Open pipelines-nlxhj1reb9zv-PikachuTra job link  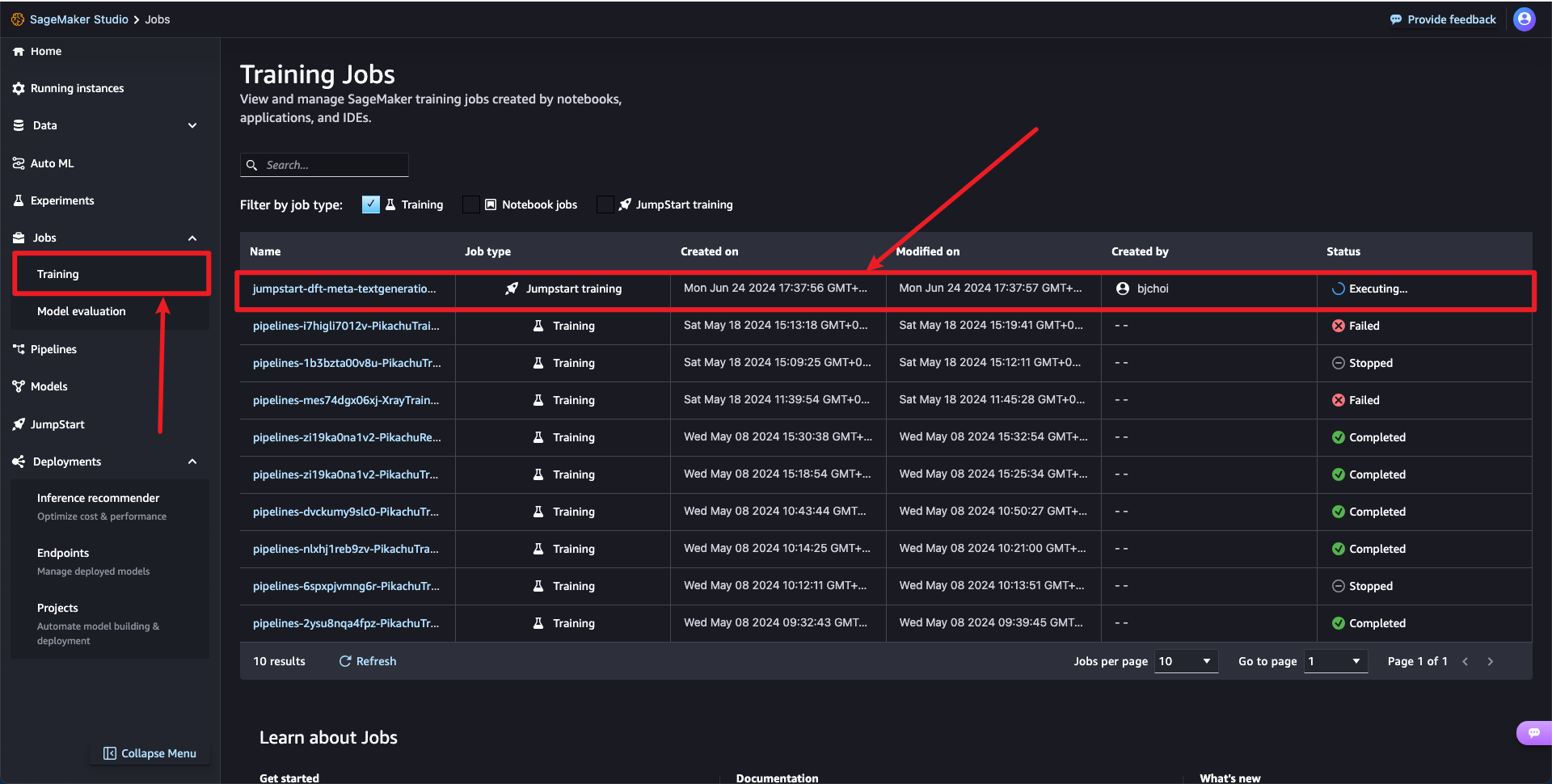pyautogui.click(x=346, y=549)
